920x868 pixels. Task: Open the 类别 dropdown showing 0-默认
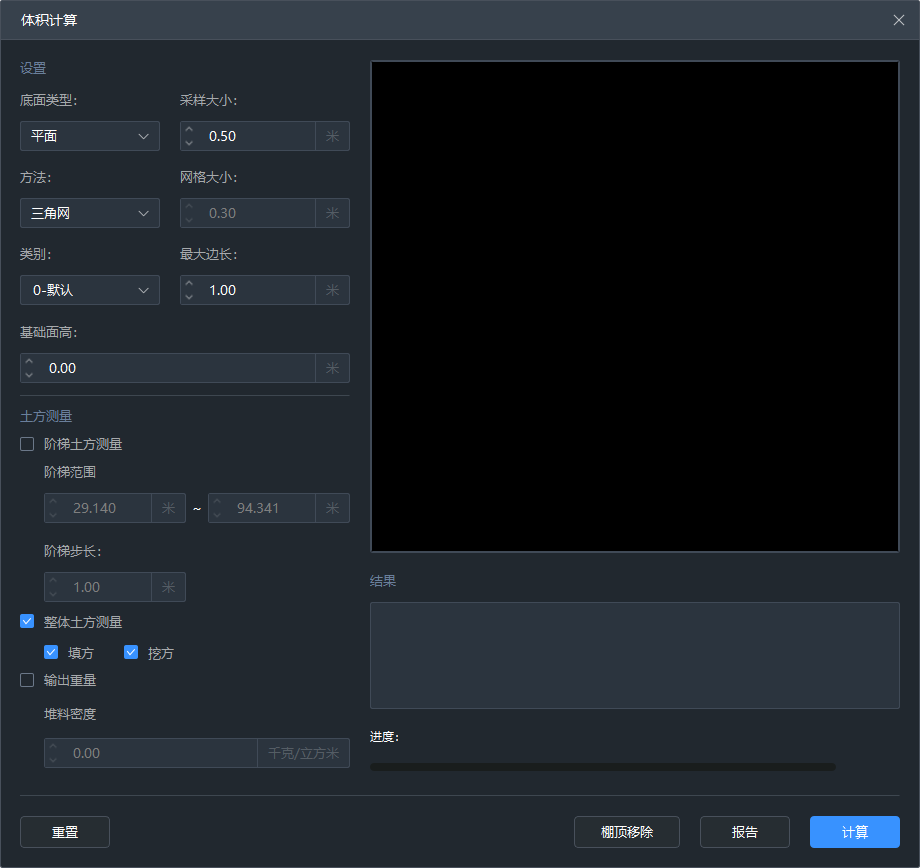pos(90,290)
